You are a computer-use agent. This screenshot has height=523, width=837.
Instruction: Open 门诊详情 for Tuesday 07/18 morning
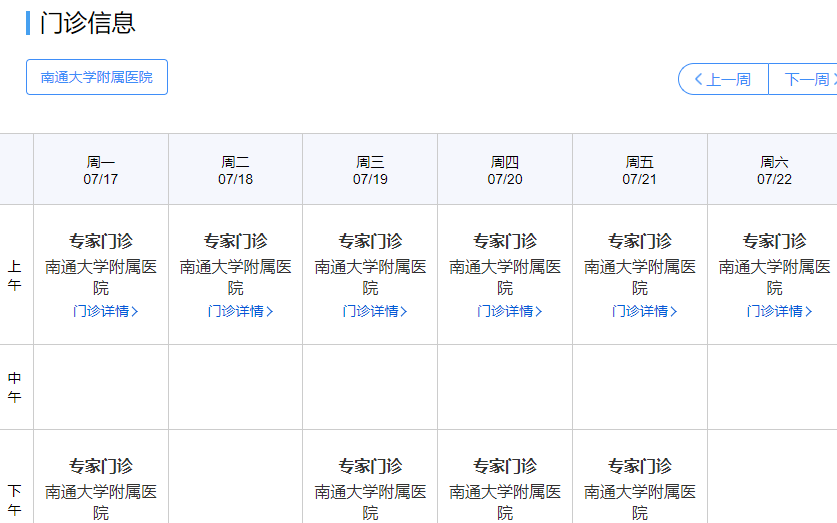[x=240, y=311]
